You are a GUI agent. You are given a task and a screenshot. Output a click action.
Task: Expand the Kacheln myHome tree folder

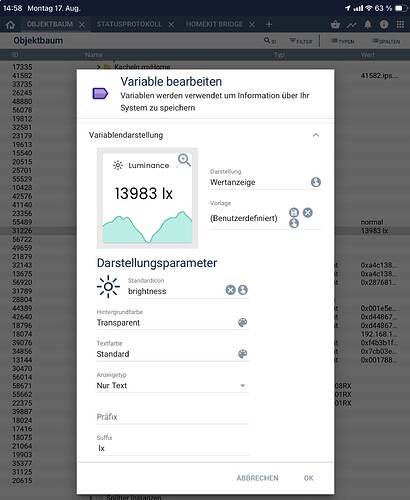click(99, 67)
